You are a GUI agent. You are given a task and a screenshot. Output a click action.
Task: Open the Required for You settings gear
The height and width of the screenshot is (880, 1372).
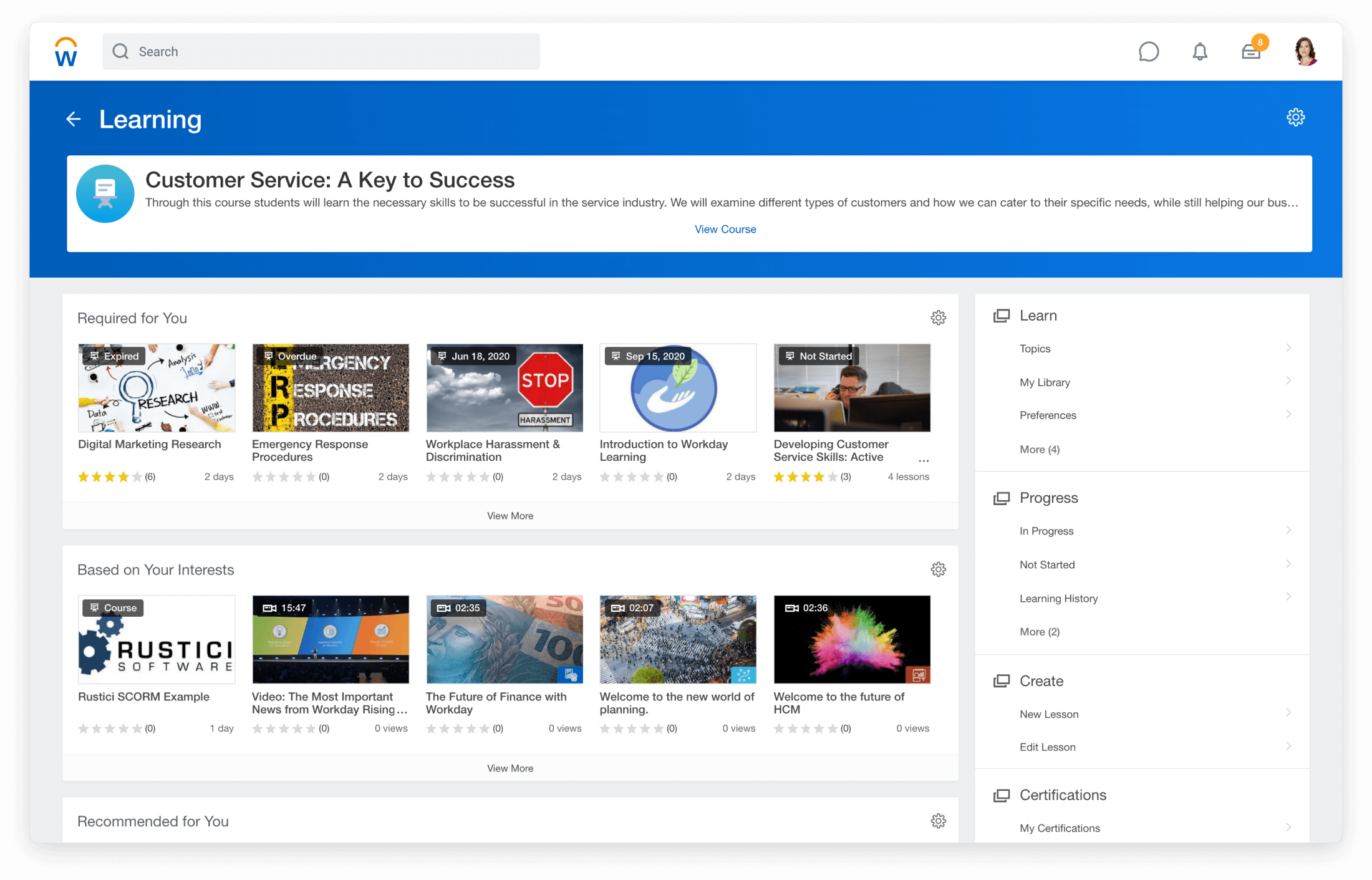pos(938,318)
